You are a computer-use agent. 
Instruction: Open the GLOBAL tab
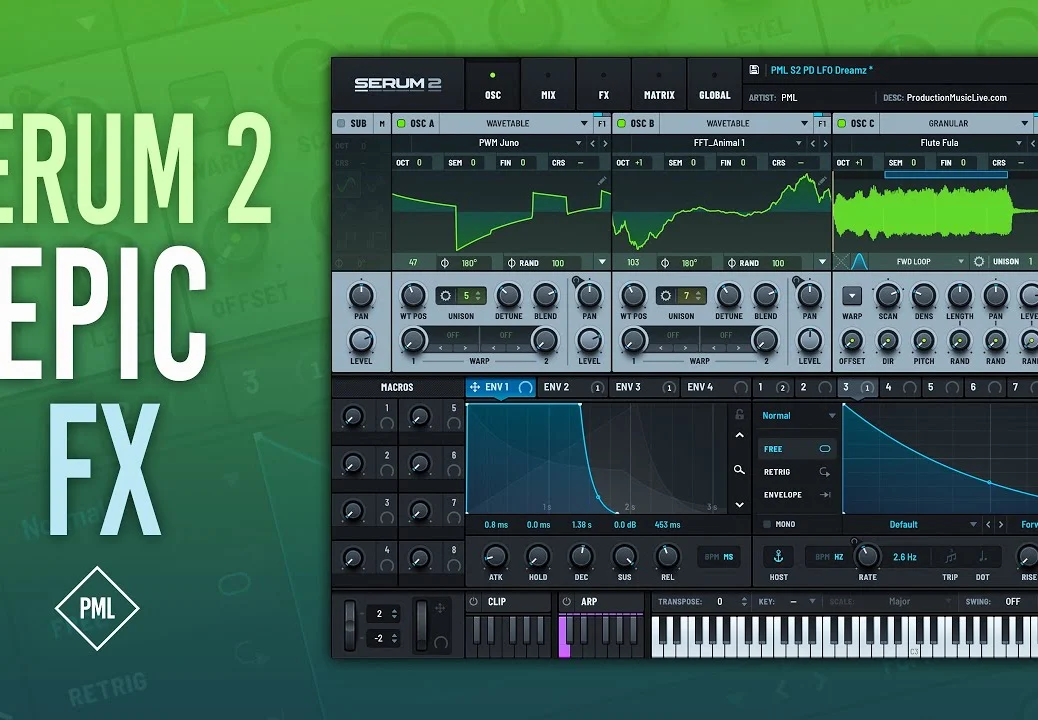715,85
